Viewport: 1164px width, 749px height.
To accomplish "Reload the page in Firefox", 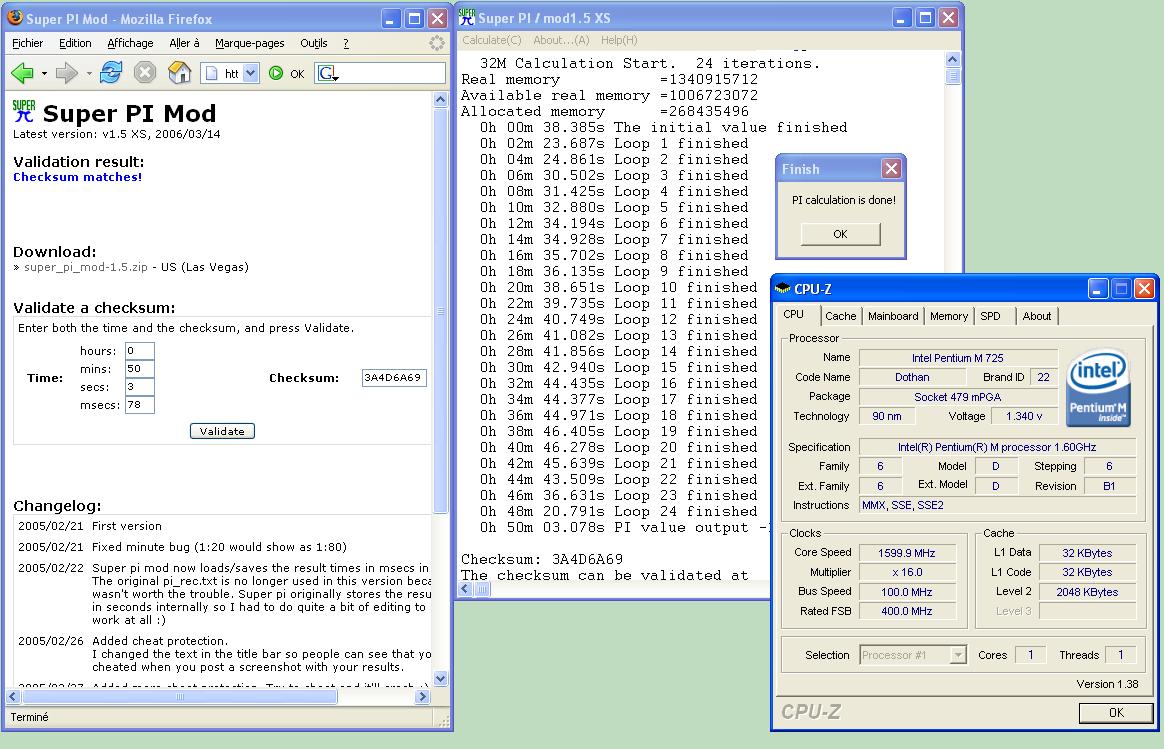I will click(x=111, y=73).
